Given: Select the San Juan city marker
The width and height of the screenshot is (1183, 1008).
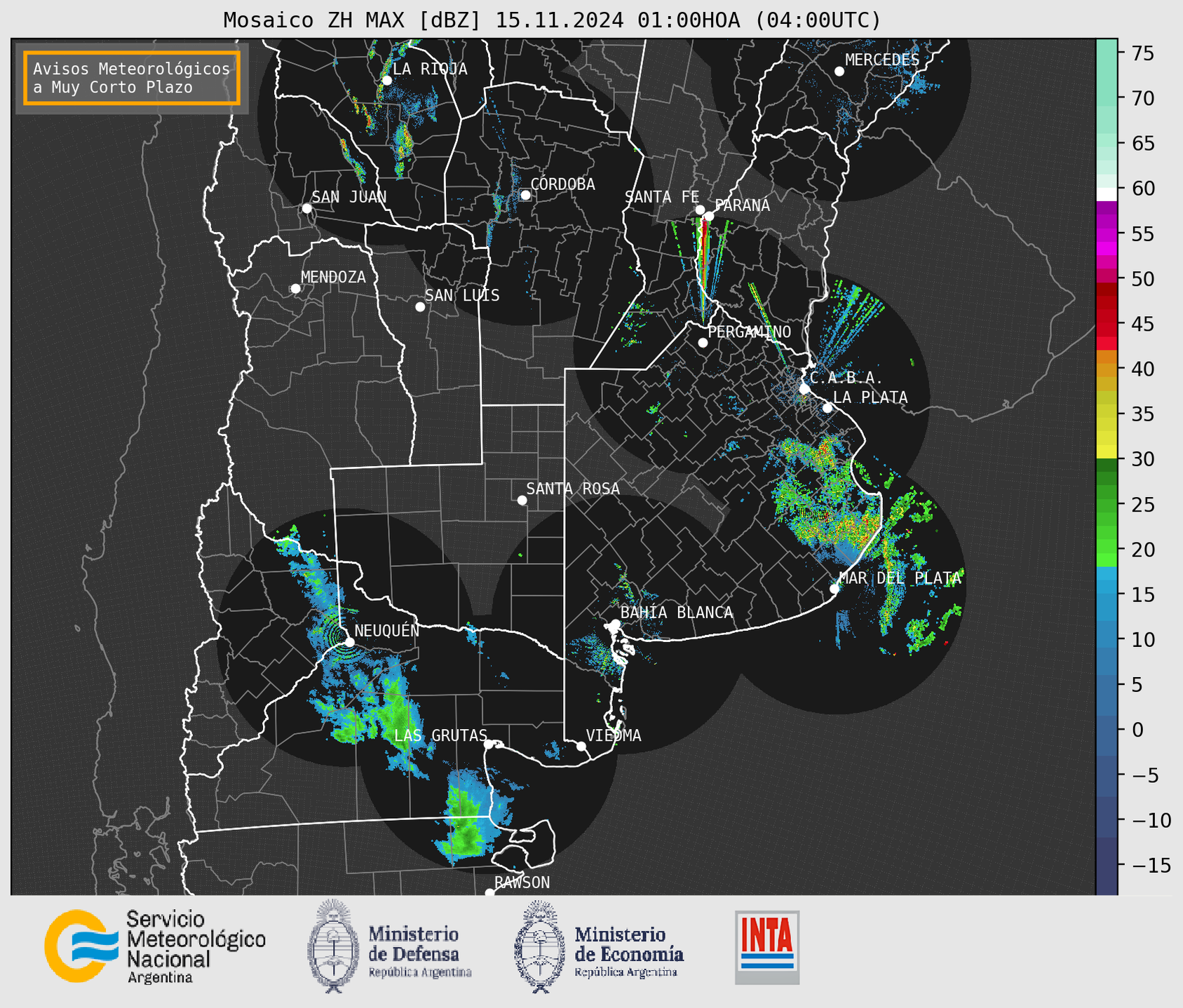Looking at the screenshot, I should coord(306,208).
